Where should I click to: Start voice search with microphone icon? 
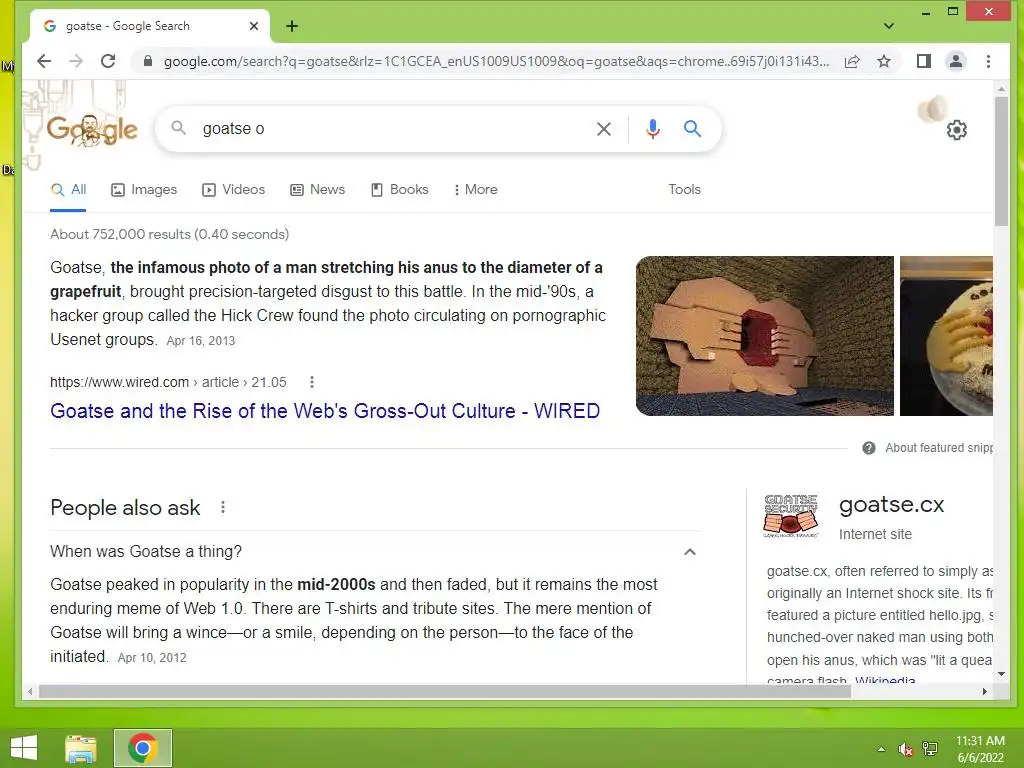pos(652,129)
